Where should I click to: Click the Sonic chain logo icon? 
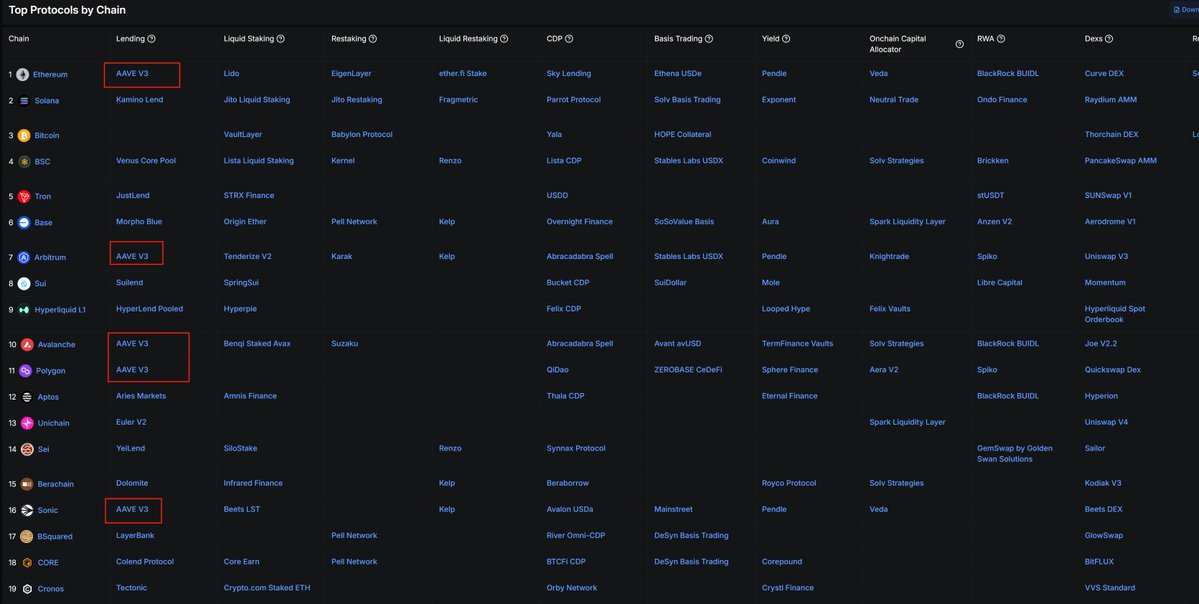coord(27,511)
